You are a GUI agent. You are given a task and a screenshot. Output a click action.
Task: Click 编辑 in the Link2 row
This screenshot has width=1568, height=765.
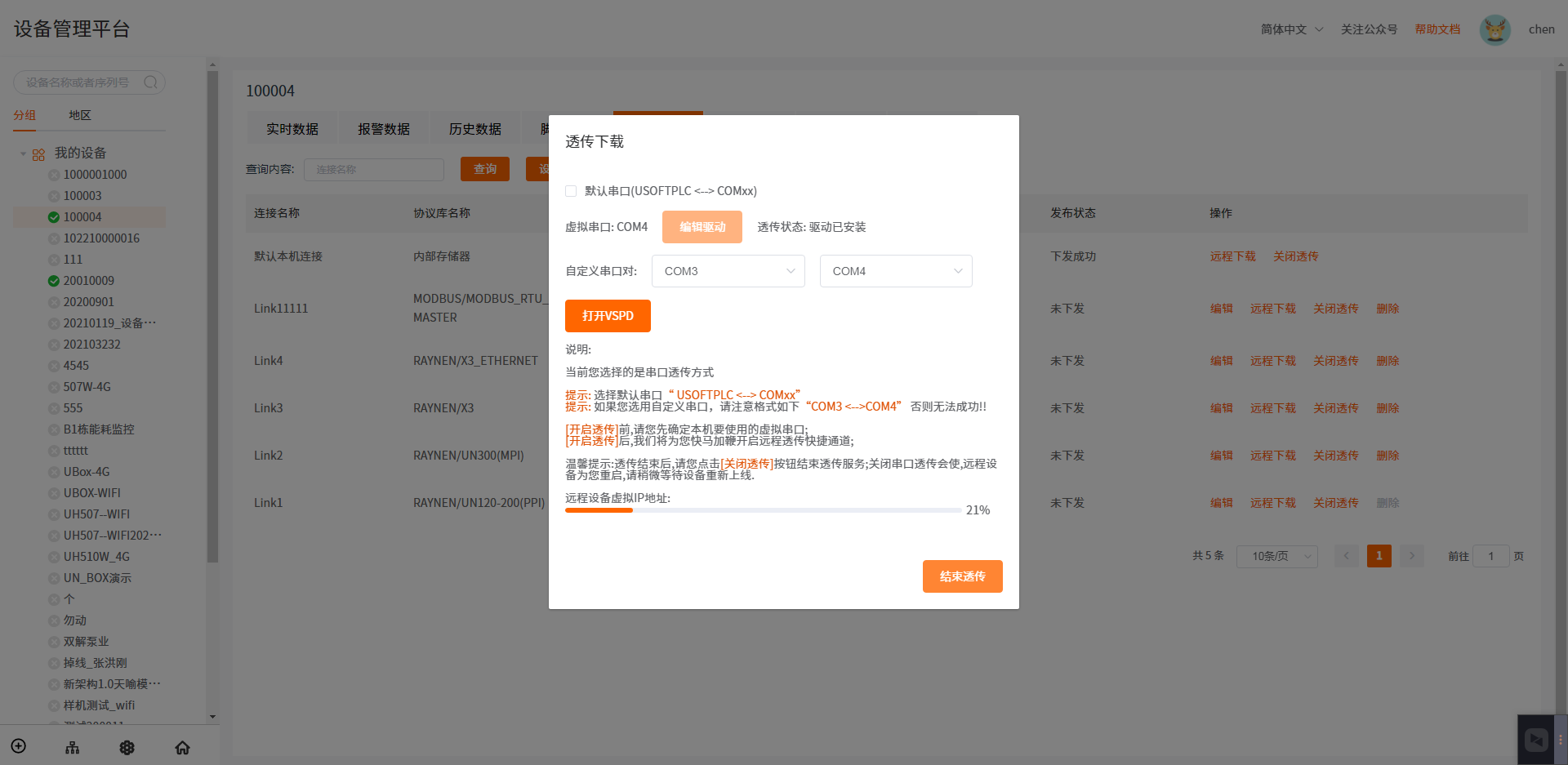pos(1222,456)
